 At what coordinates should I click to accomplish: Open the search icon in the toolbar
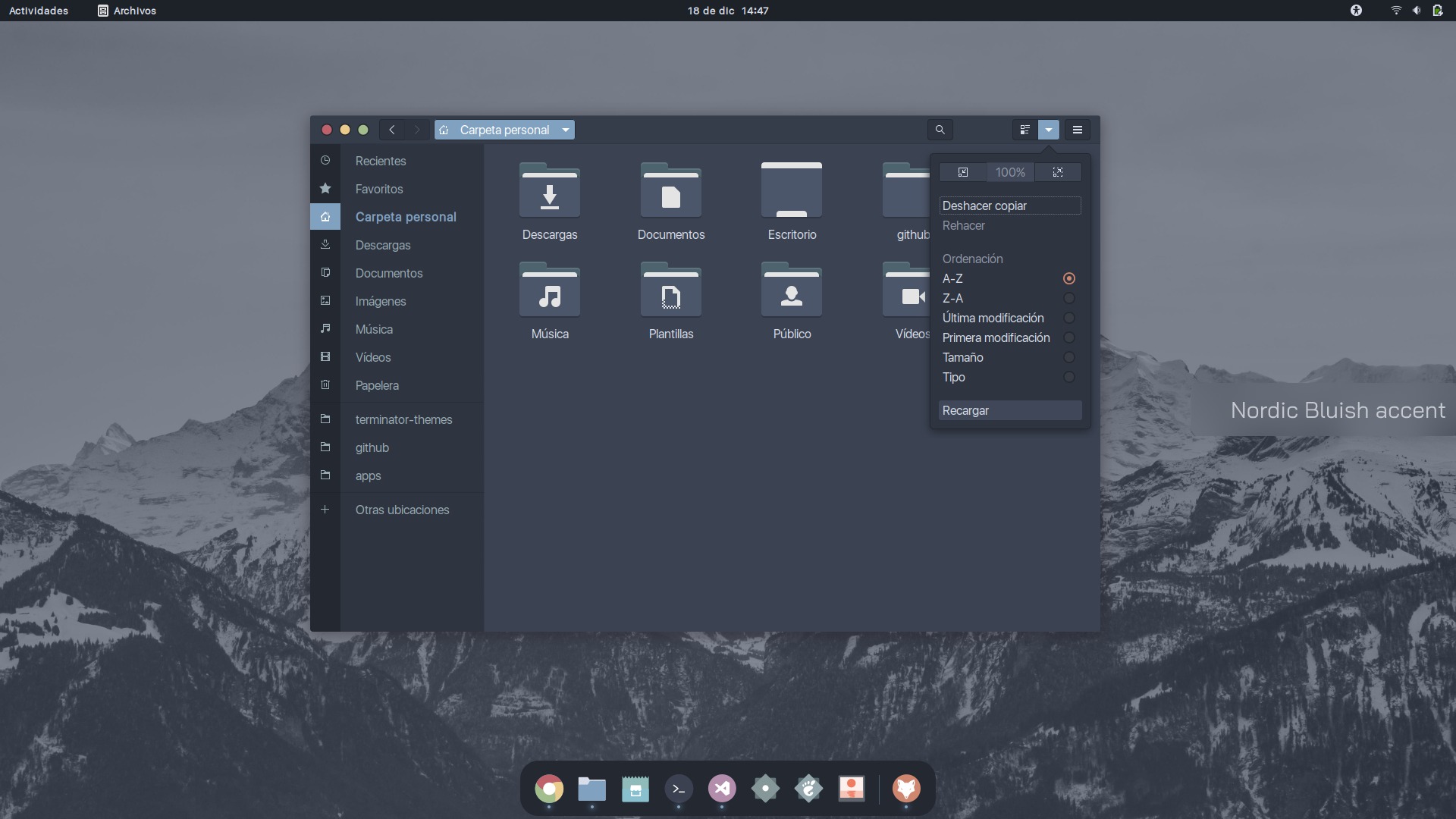click(940, 130)
